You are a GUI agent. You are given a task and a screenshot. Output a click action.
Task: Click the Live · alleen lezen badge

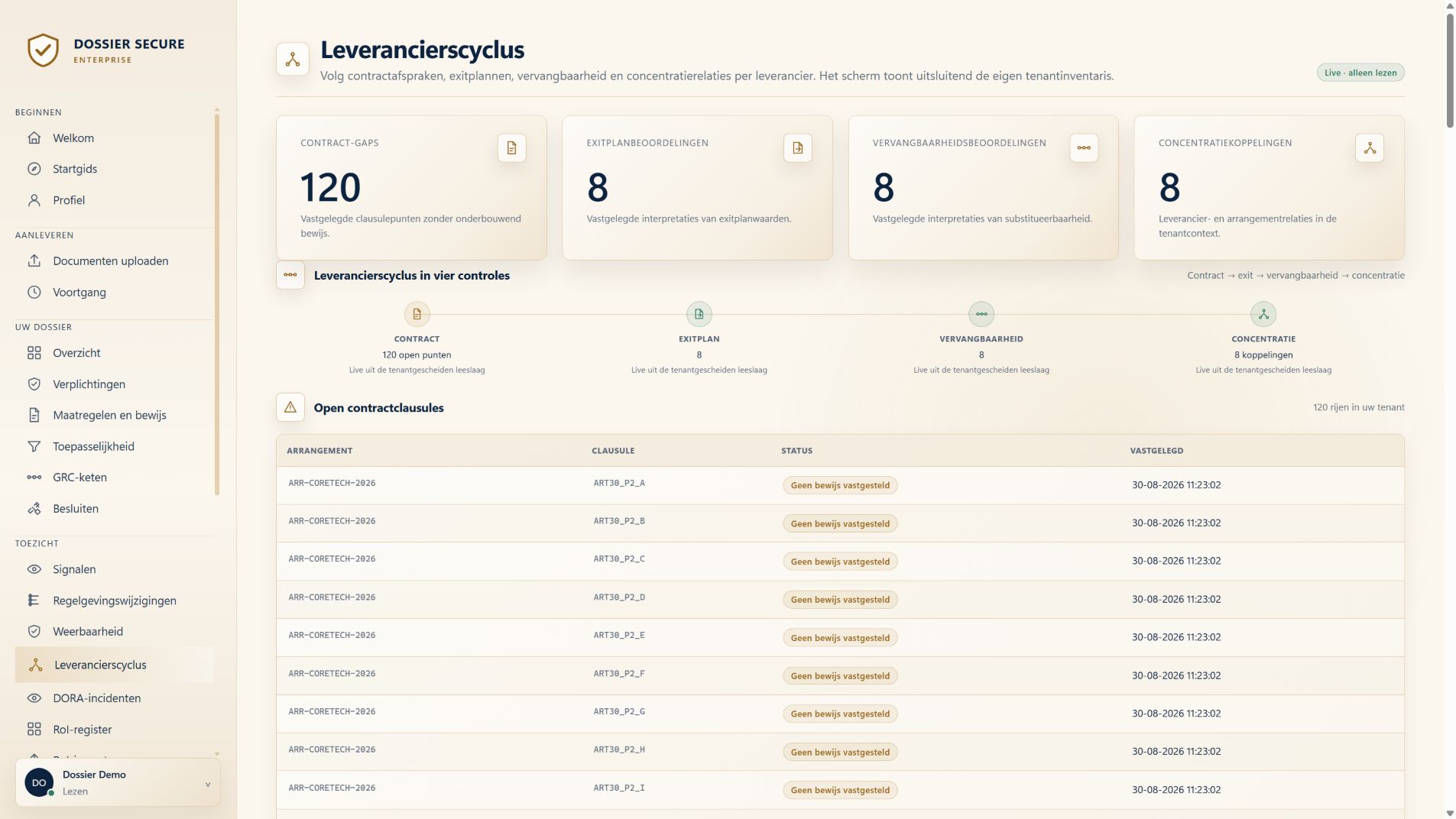click(1360, 73)
